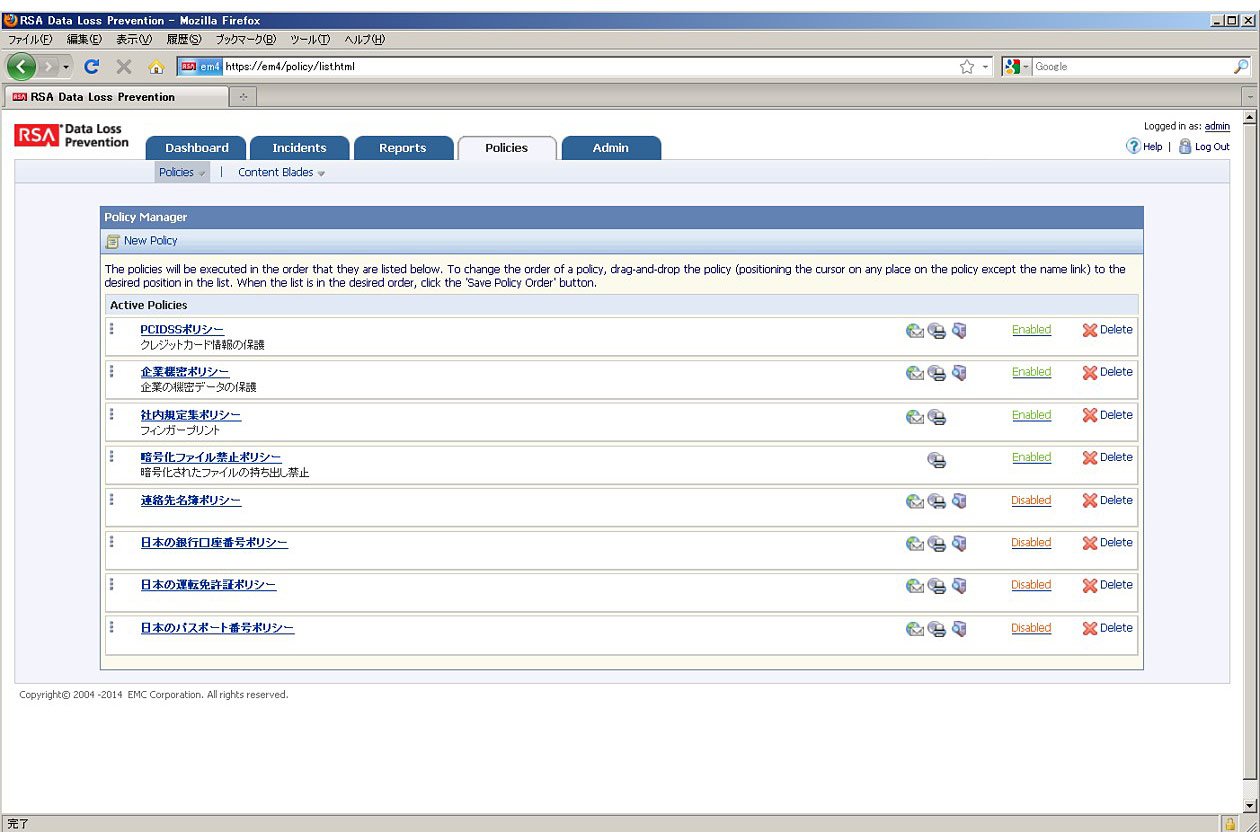The width and height of the screenshot is (1260, 840).
Task: Click the datacenter server icon for 日本の運転免許証ポリシー
Action: tap(959, 587)
